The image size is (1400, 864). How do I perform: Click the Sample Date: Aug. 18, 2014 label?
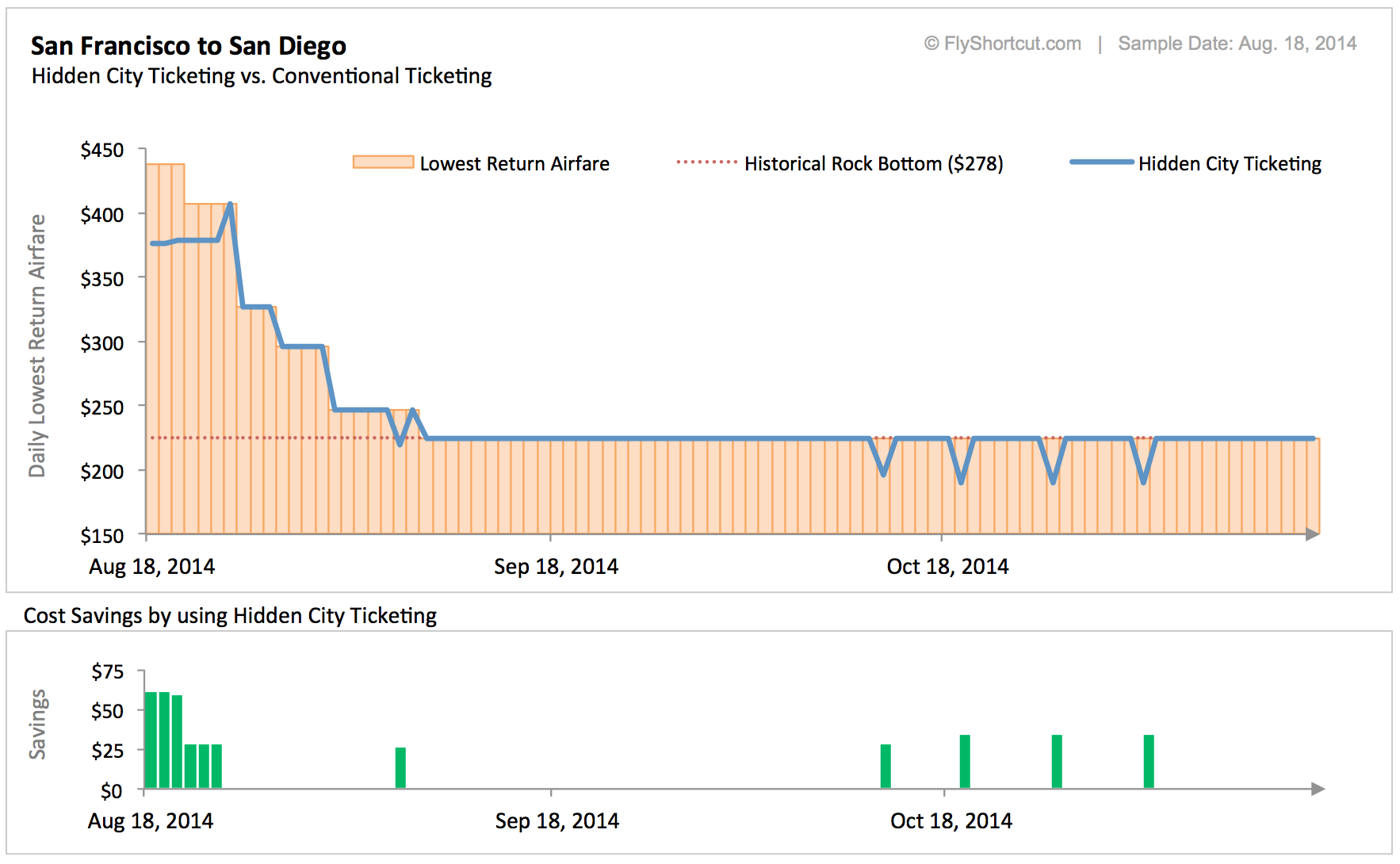tap(1237, 44)
